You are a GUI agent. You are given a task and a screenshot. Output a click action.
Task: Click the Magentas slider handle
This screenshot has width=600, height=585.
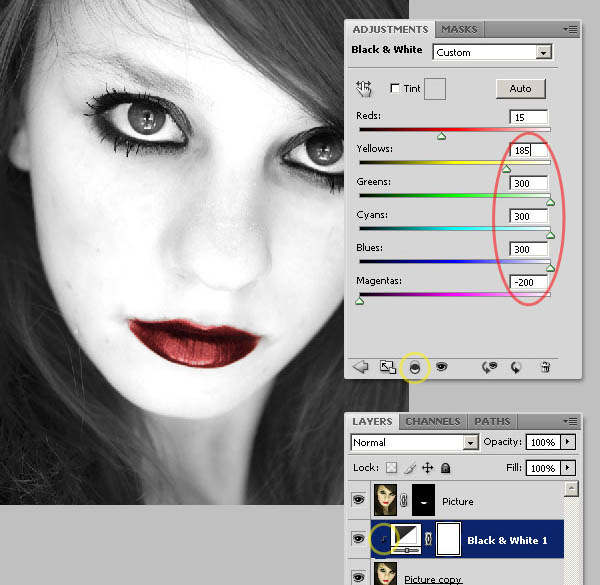[359, 301]
